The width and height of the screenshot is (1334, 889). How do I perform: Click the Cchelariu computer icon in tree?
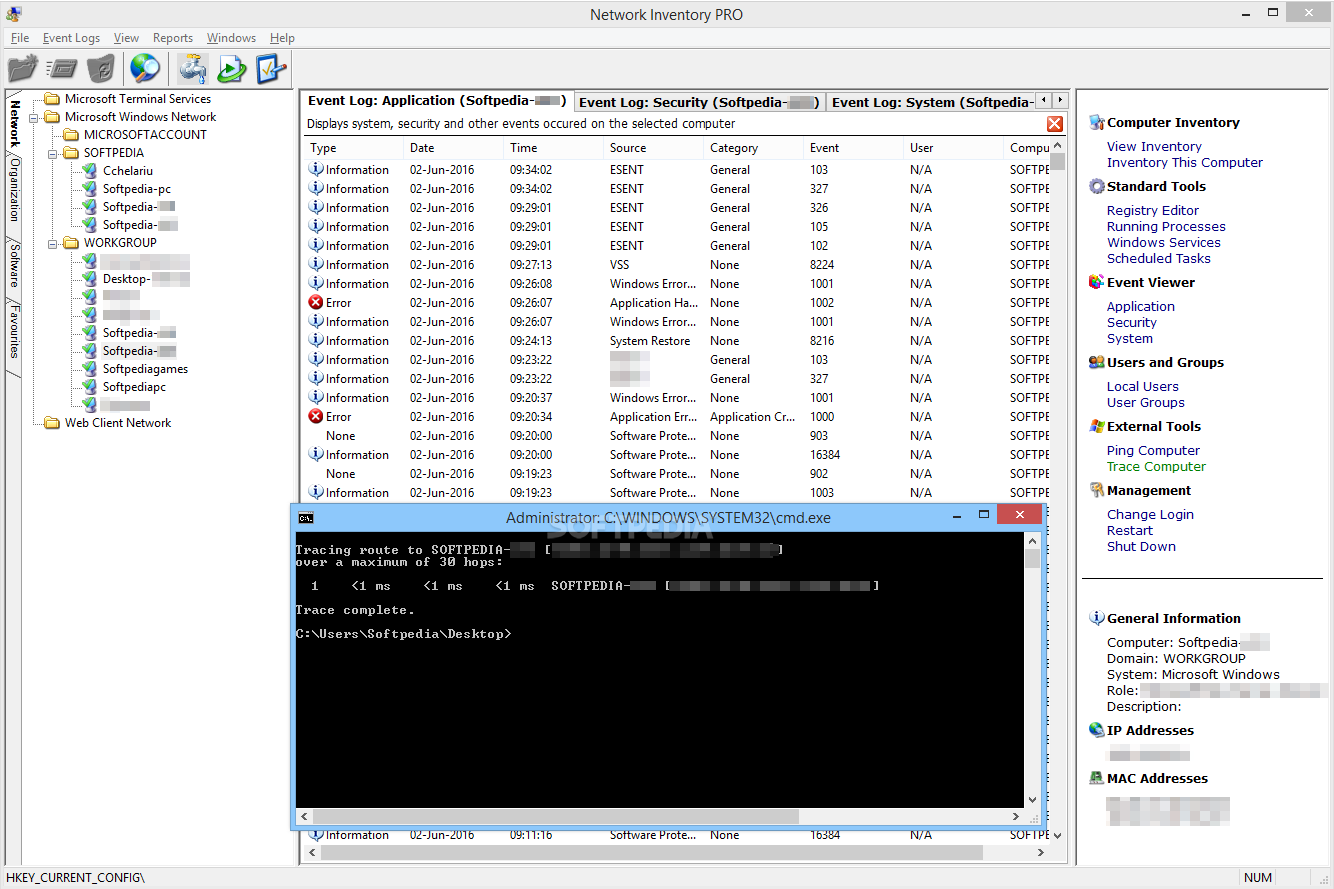tap(90, 171)
